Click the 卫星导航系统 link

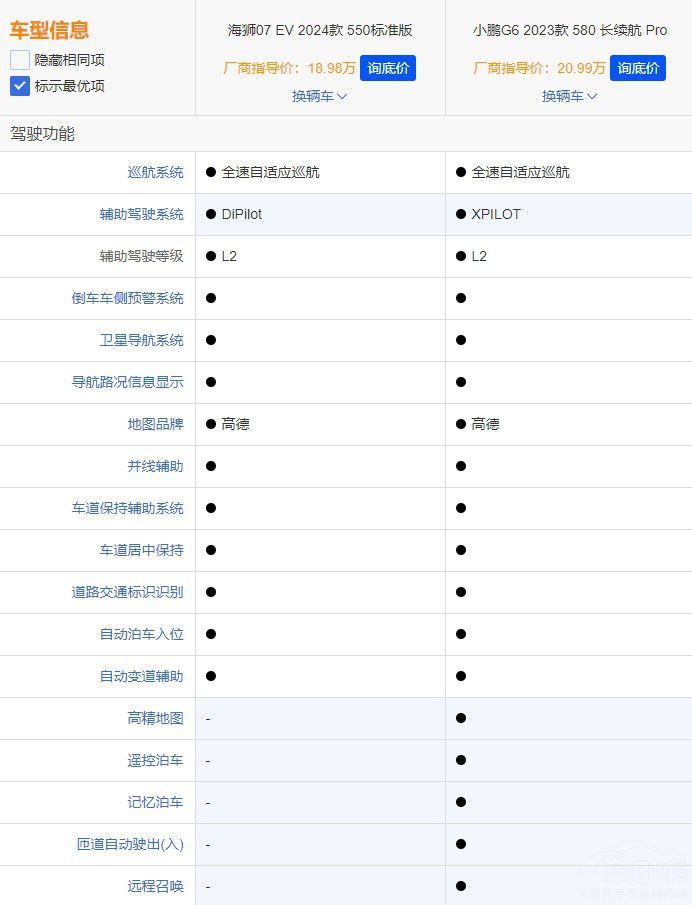[141, 340]
